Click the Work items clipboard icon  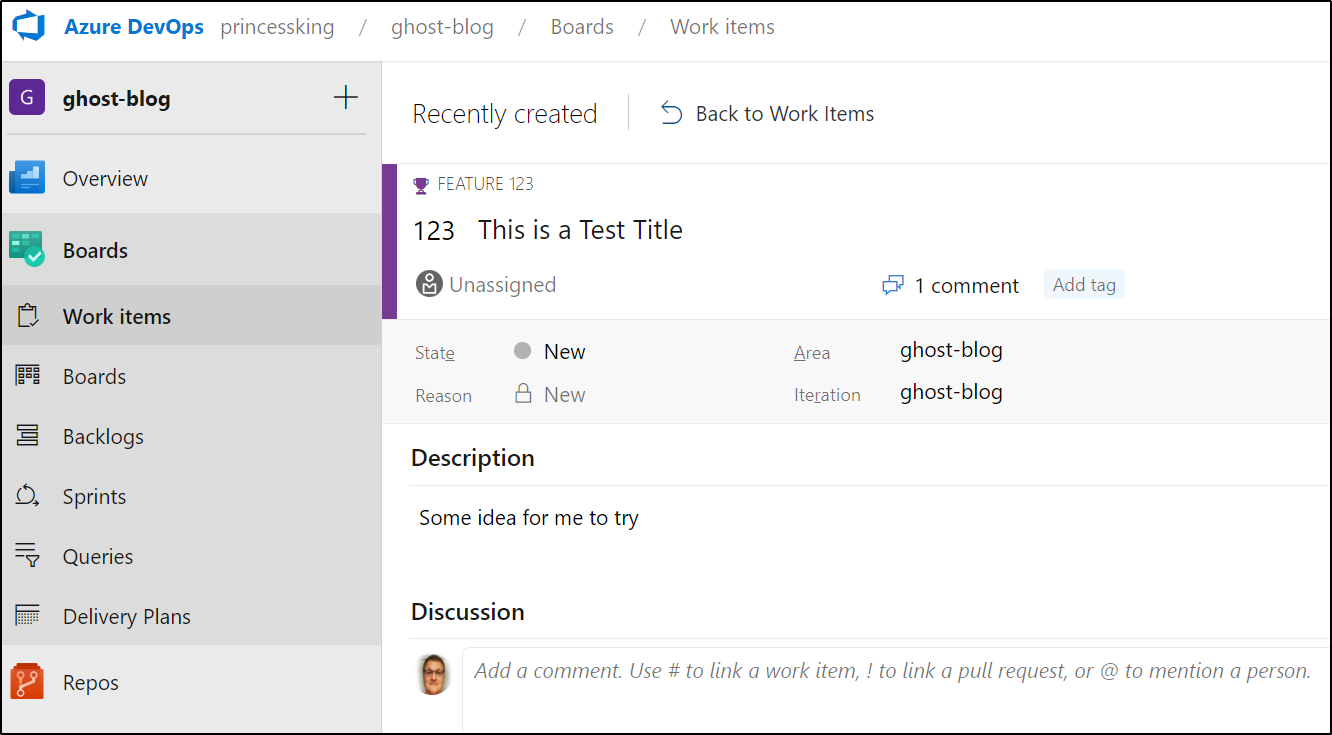[28, 316]
